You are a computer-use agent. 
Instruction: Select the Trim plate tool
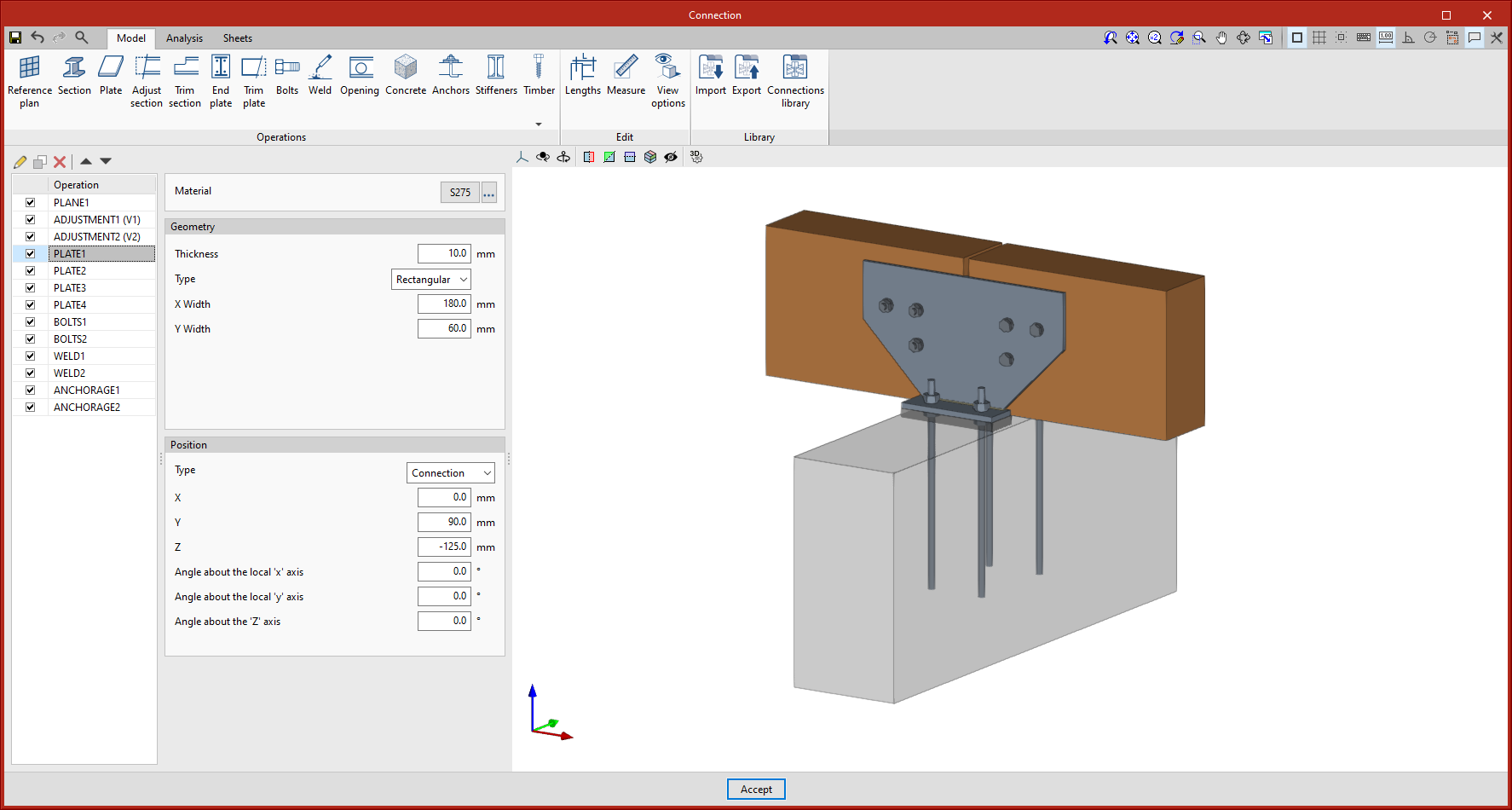(253, 81)
